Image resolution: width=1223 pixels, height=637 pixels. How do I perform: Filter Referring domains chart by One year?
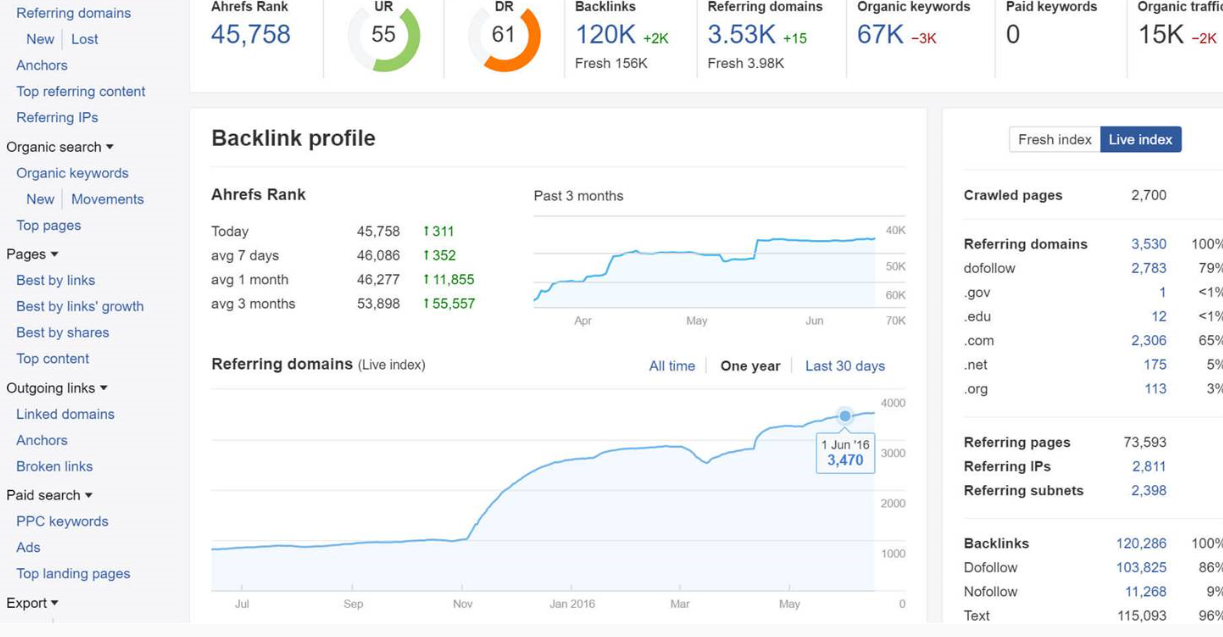click(750, 366)
